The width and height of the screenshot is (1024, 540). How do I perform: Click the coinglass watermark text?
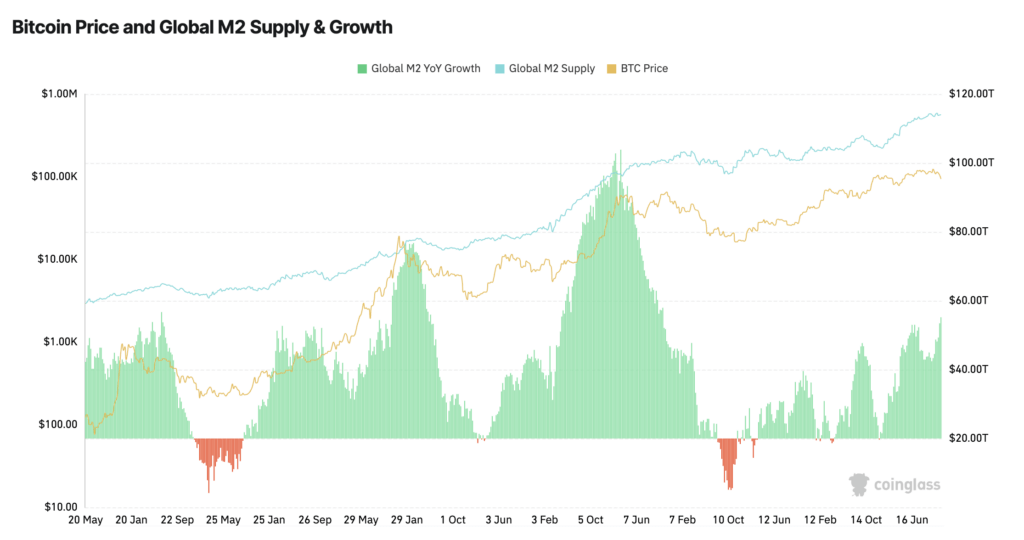tap(907, 485)
